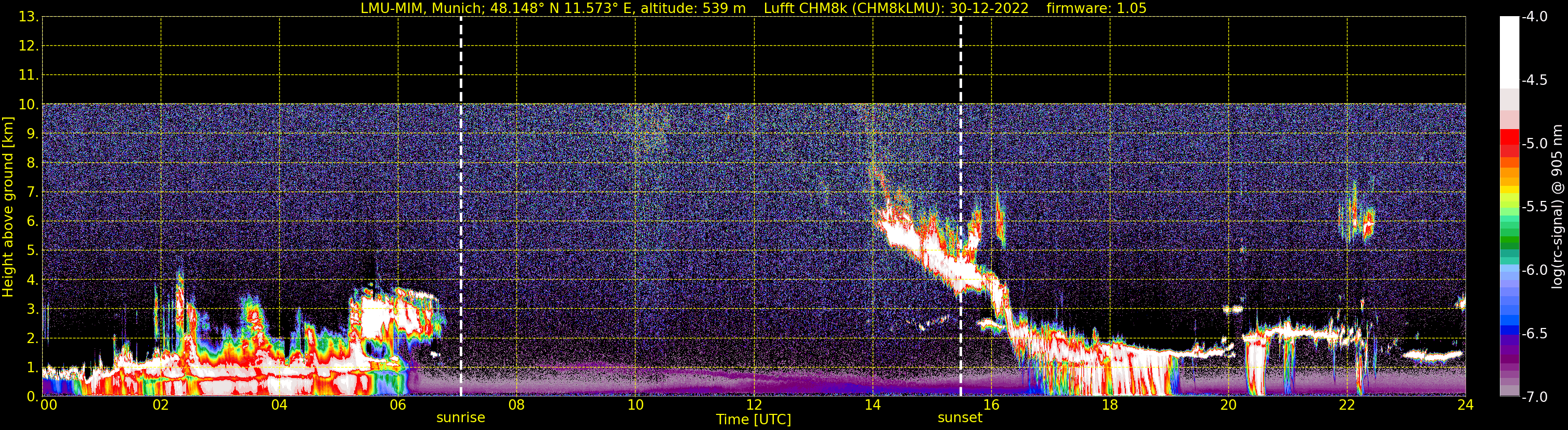Click the "-5.5" colorbar tick label
1568x430 pixels.
(1535, 207)
